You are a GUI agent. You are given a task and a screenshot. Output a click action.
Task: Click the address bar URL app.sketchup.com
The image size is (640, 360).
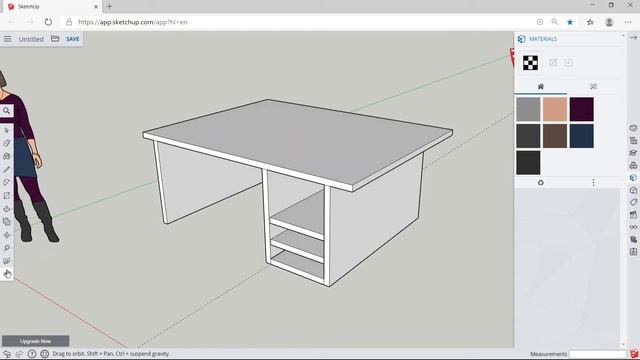[133, 22]
